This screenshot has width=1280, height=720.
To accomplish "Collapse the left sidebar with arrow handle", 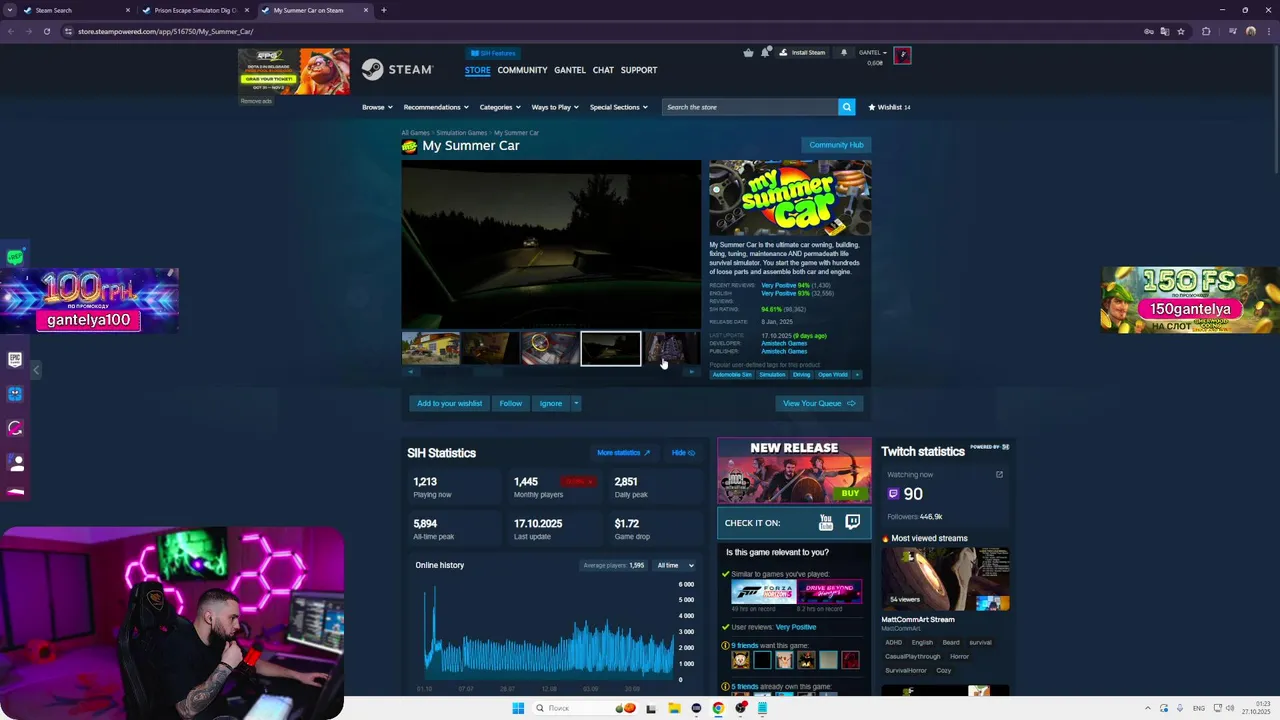I will point(36,370).
